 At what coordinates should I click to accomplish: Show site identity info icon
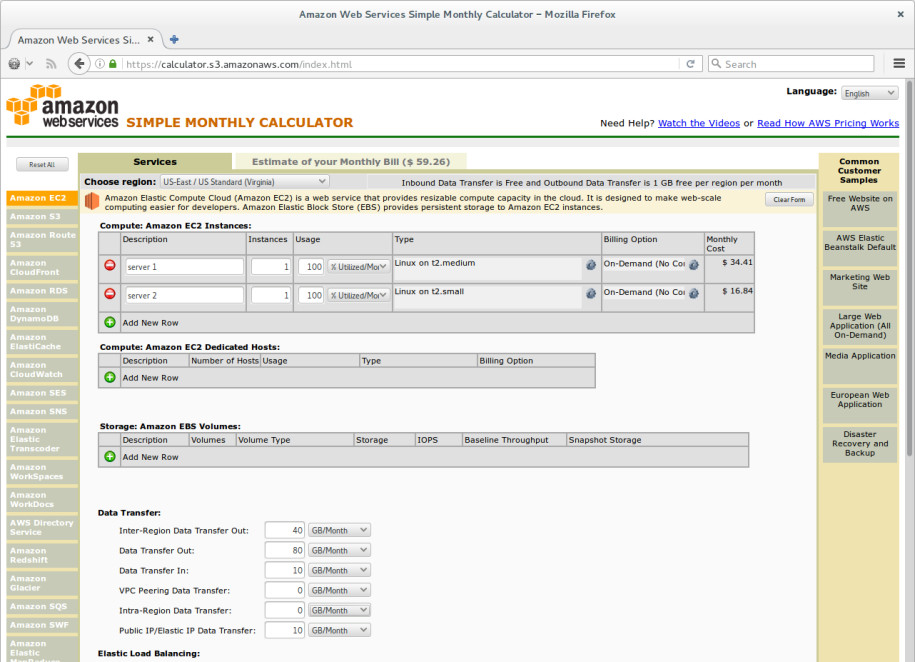click(100, 64)
